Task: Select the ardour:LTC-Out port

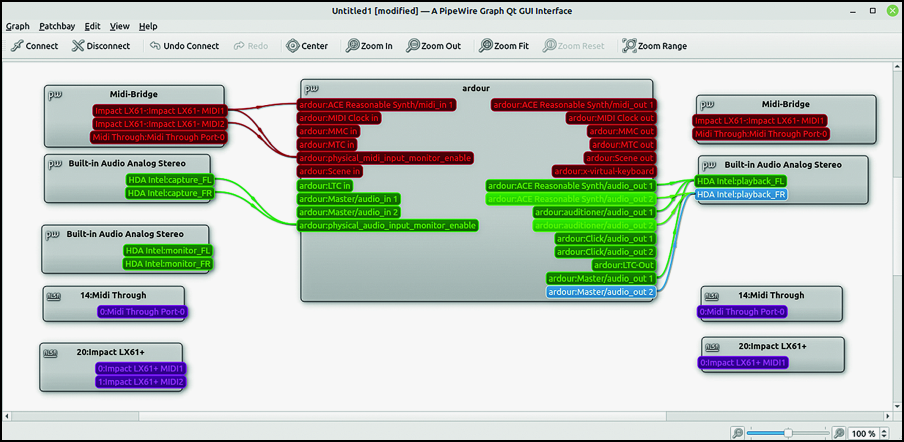Action: (x=625, y=265)
